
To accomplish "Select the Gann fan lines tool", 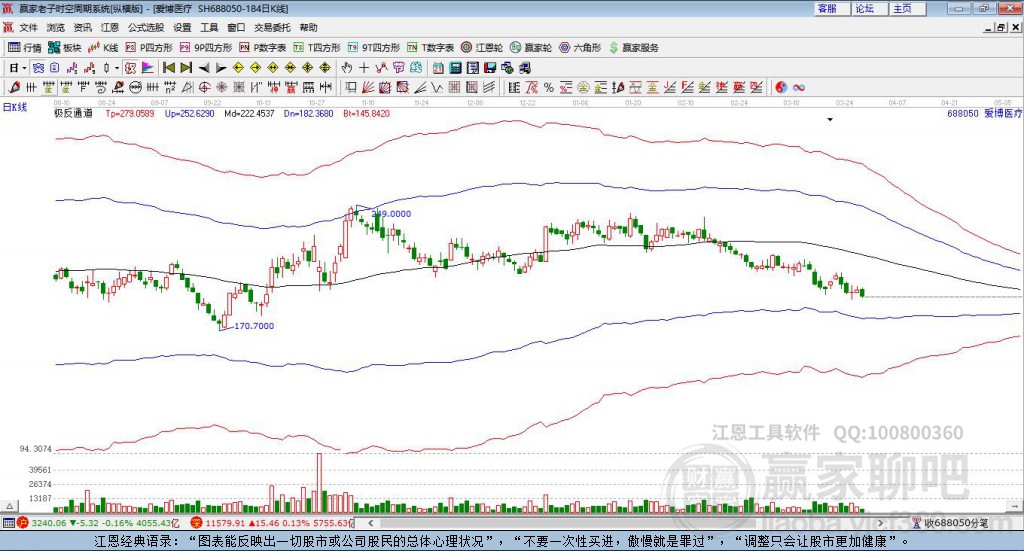I will pos(368,87).
